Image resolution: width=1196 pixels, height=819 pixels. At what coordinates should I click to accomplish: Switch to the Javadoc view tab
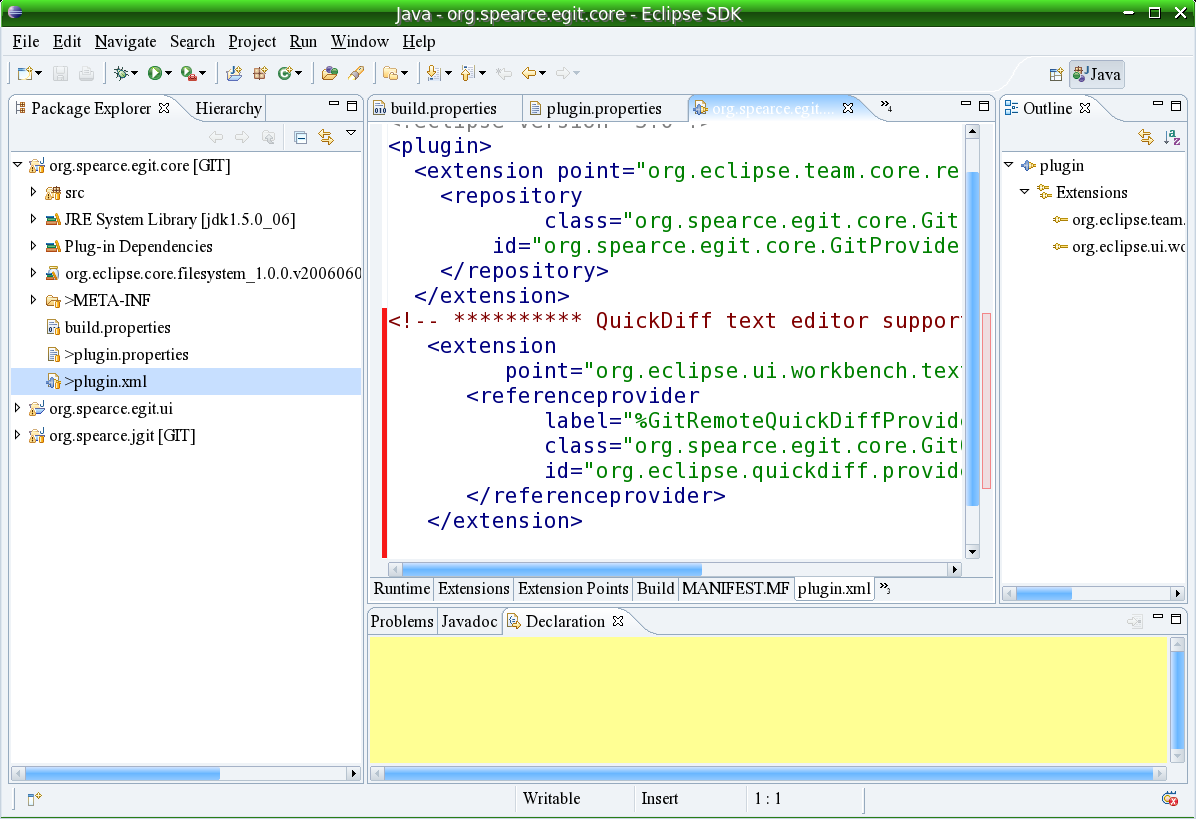tap(469, 621)
